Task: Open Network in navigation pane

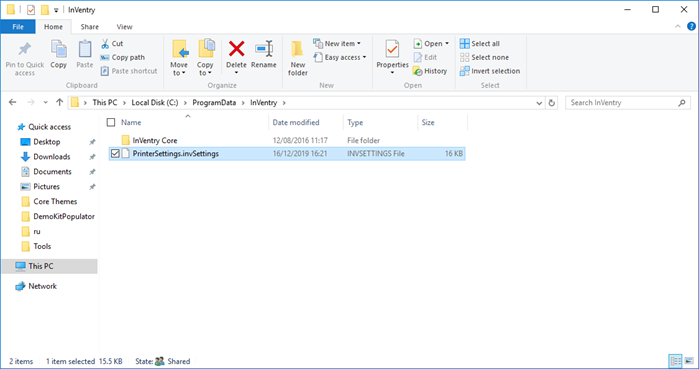Action: (42, 286)
